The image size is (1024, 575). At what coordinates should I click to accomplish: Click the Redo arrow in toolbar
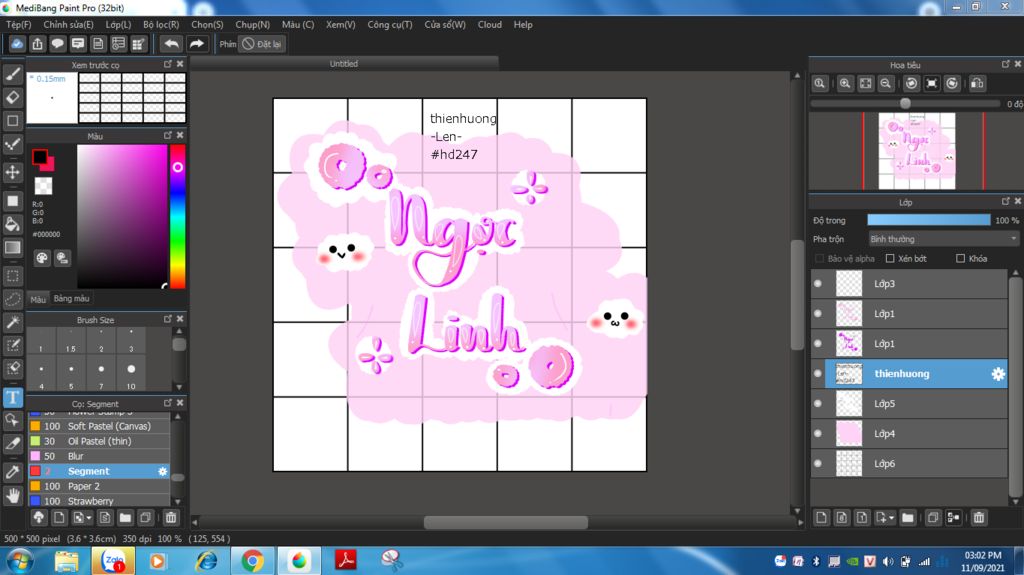pos(196,44)
